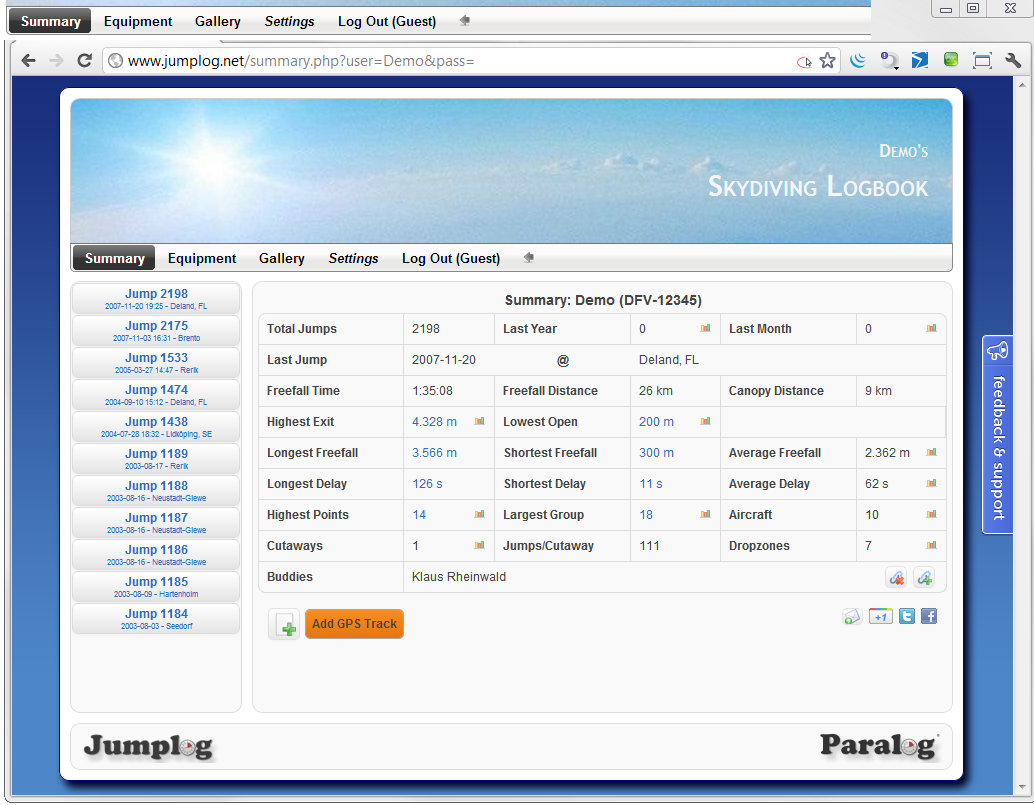Switch to the Equipment tab
The image size is (1034, 805).
pyautogui.click(x=202, y=258)
